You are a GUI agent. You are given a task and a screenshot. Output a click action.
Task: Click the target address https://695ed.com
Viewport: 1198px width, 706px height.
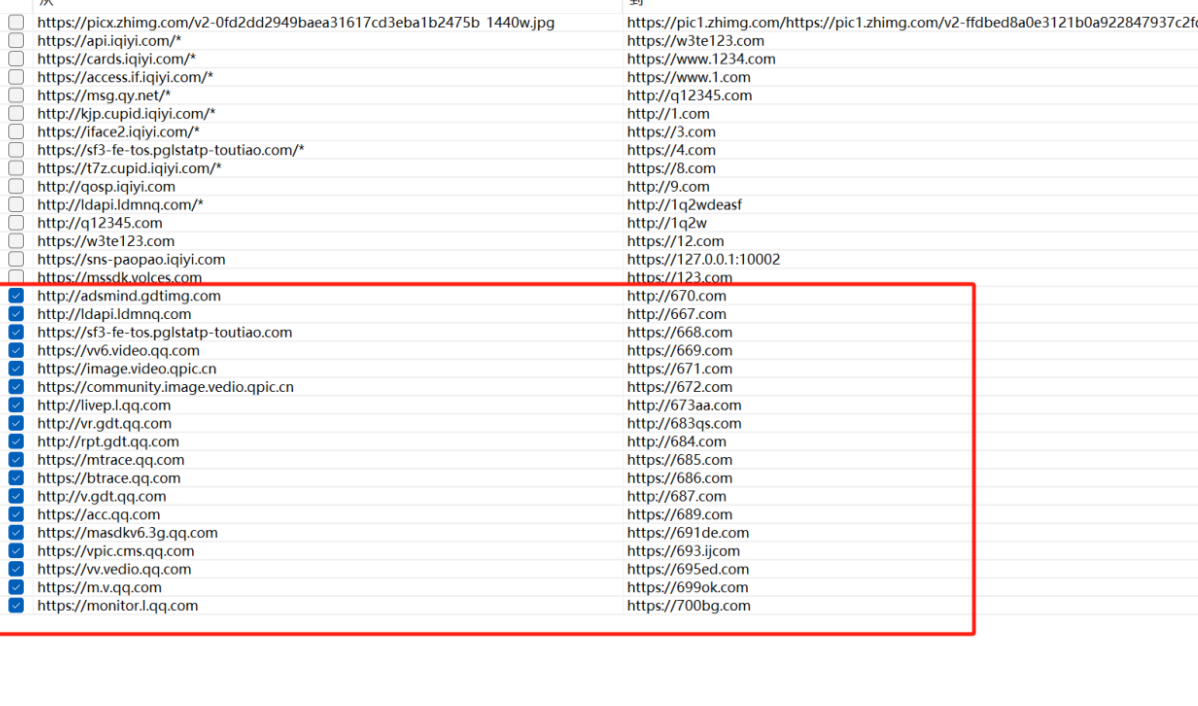click(688, 569)
